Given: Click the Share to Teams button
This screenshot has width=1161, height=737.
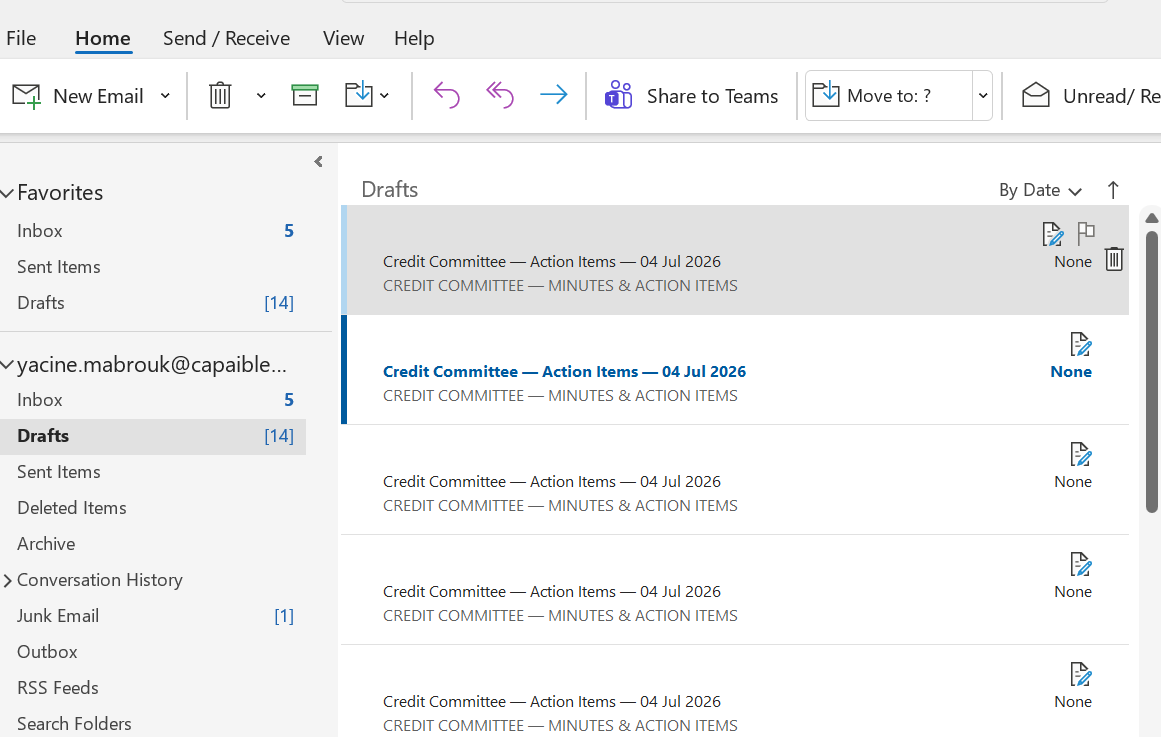Looking at the screenshot, I should click(x=692, y=96).
